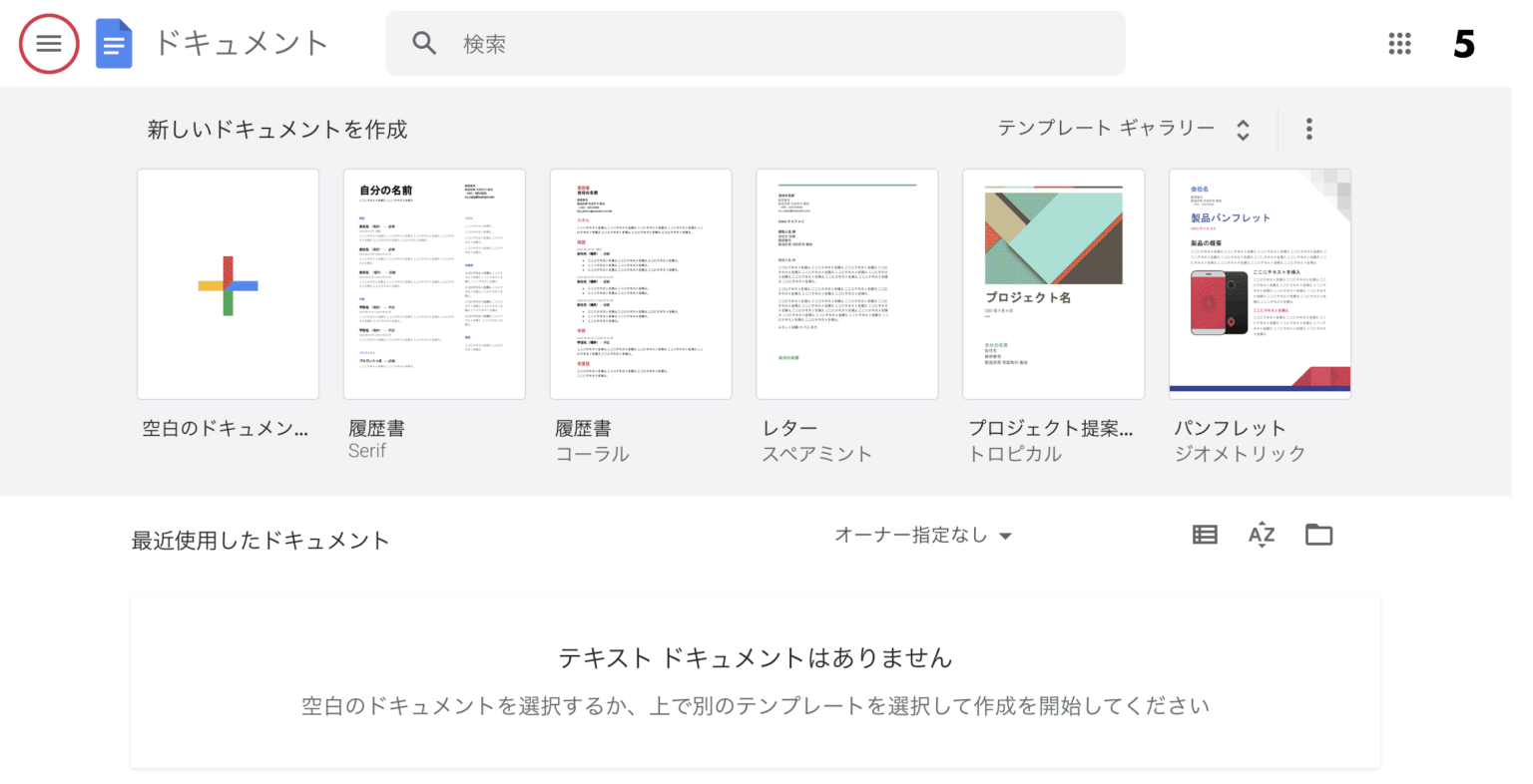This screenshot has height=784, width=1533.
Task: Select the 履歴書 コーラル template
Action: (x=641, y=284)
